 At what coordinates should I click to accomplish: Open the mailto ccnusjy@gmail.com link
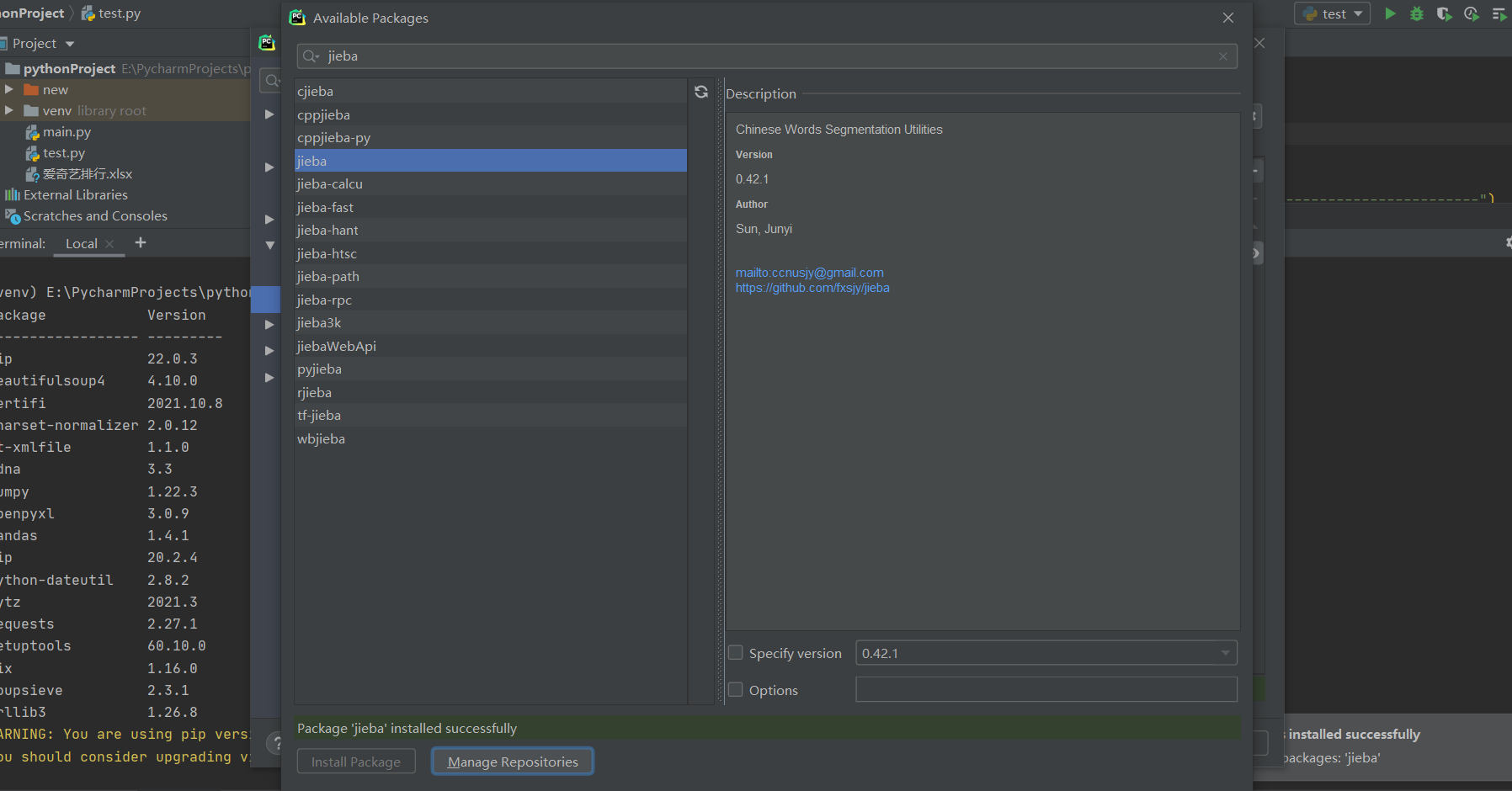click(x=810, y=273)
